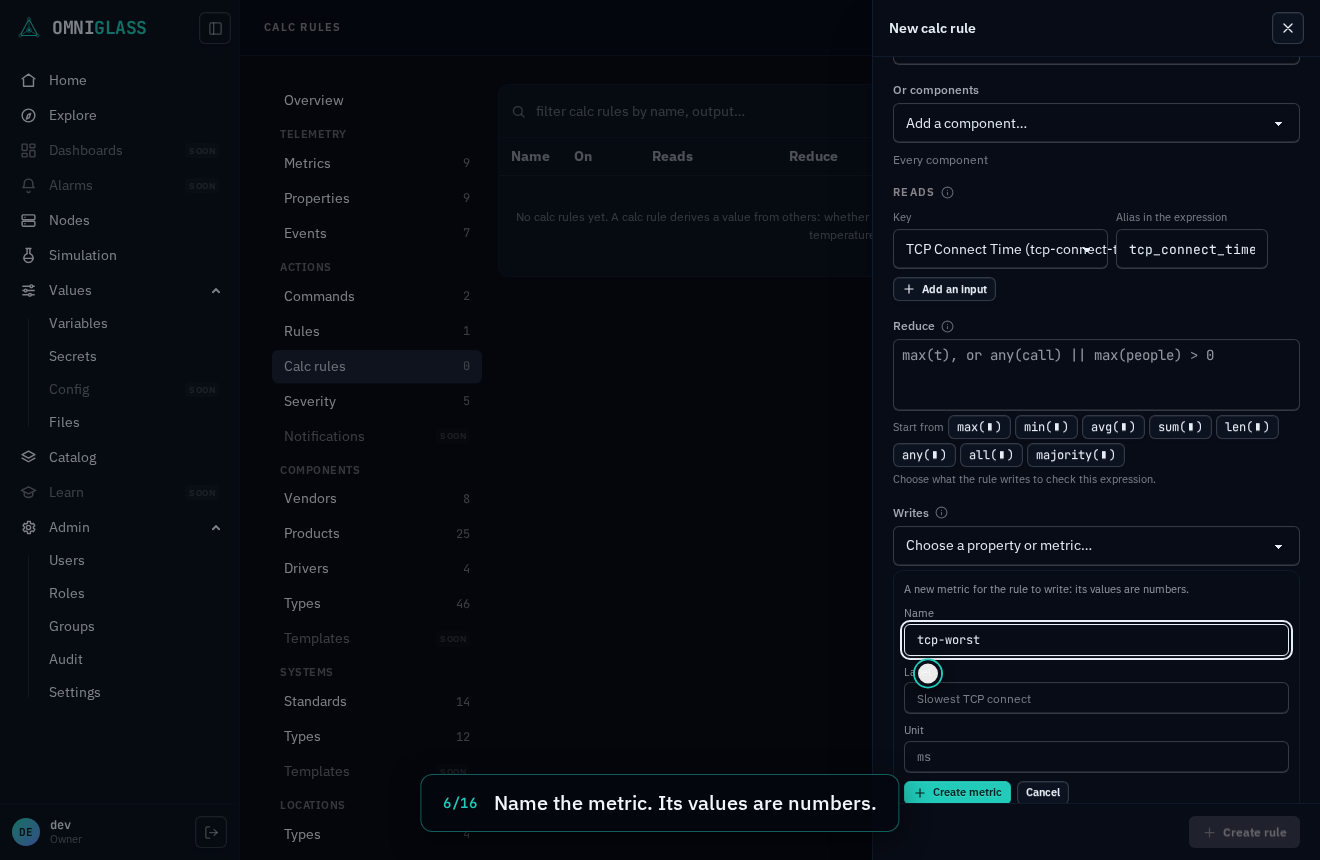Click the Values sliders icon
This screenshot has width=1320, height=860.
[x=29, y=290]
